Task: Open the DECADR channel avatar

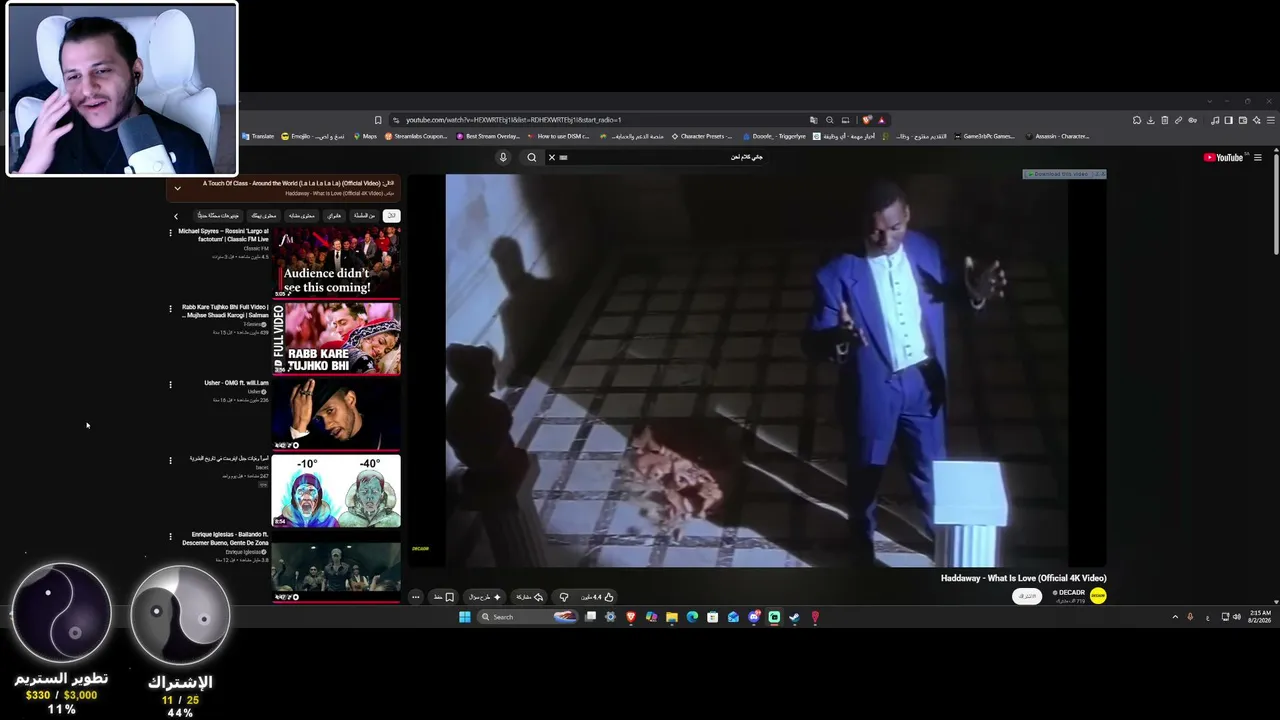Action: click(1098, 596)
